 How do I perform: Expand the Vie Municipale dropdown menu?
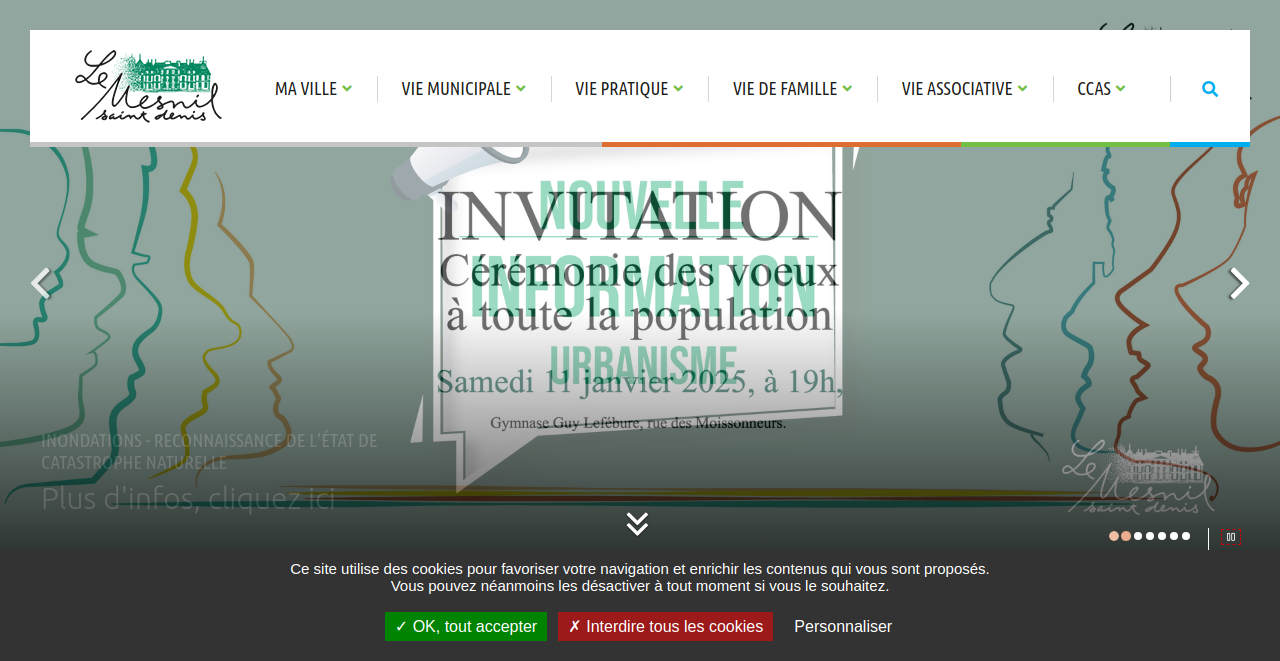(x=463, y=89)
